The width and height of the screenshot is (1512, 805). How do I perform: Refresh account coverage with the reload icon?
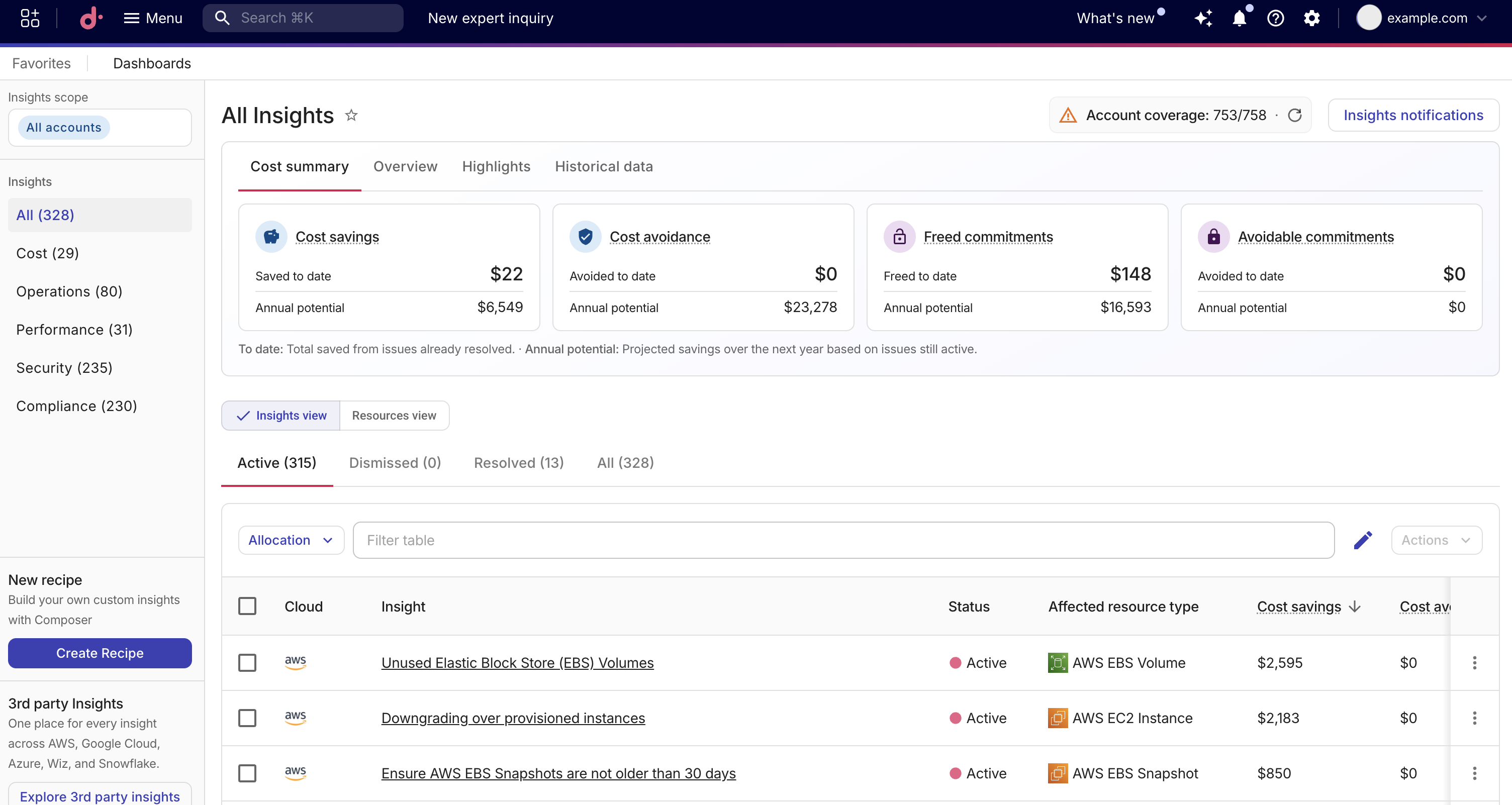coord(1294,115)
